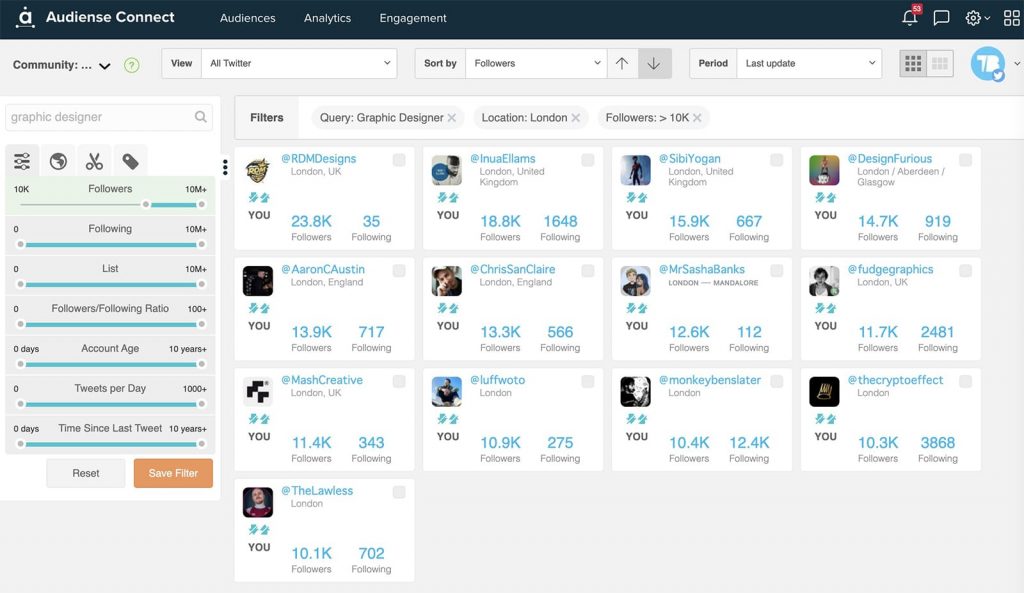This screenshot has width=1024, height=593.
Task: Click the Audiense Connect logo icon
Action: tap(25, 18)
